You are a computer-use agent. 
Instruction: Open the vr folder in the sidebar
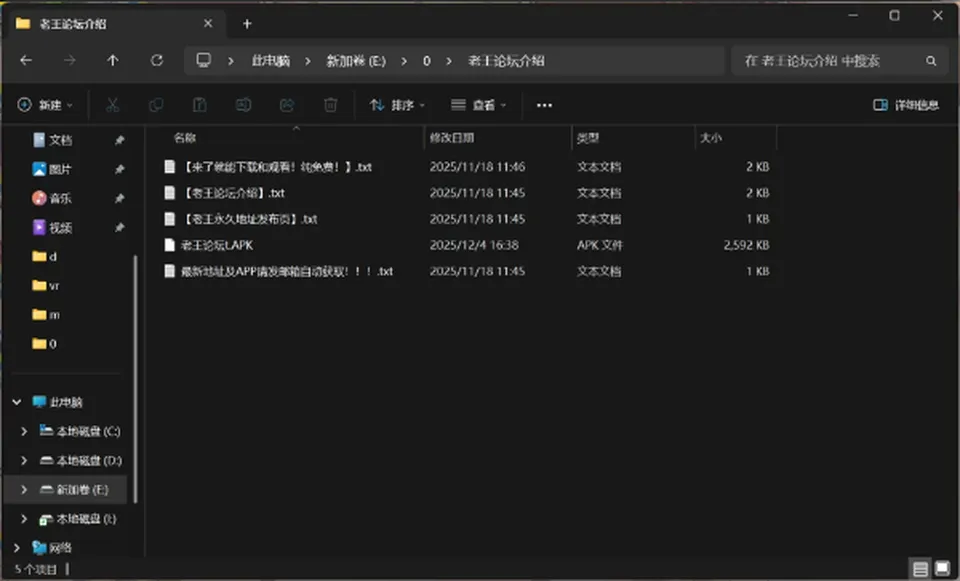[46, 286]
